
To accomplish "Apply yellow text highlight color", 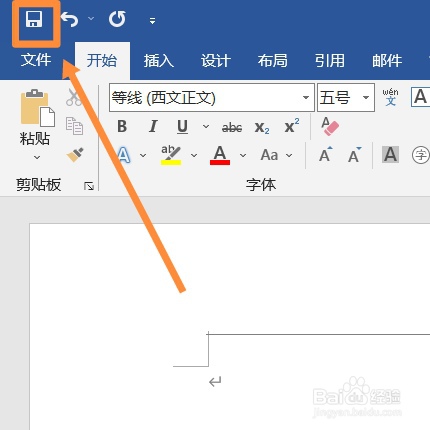I will point(171,155).
